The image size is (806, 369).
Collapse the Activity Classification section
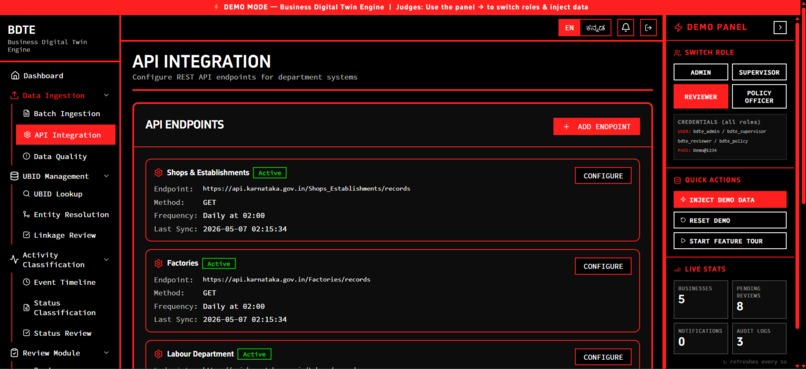point(106,260)
